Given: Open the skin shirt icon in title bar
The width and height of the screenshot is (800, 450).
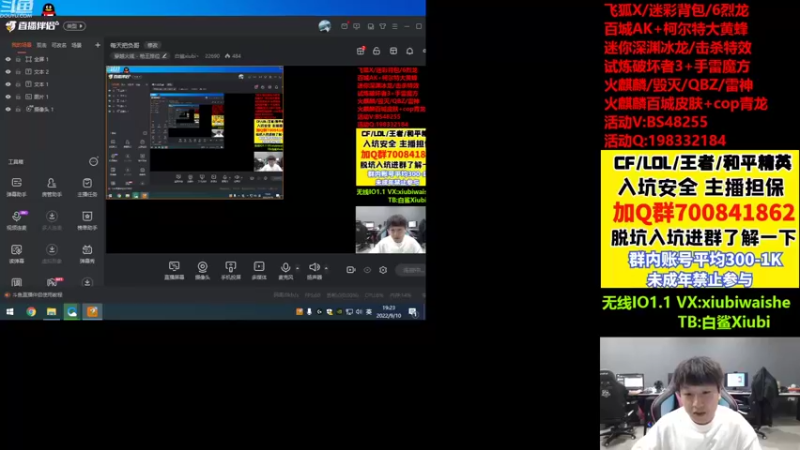Looking at the screenshot, I should pyautogui.click(x=383, y=26).
